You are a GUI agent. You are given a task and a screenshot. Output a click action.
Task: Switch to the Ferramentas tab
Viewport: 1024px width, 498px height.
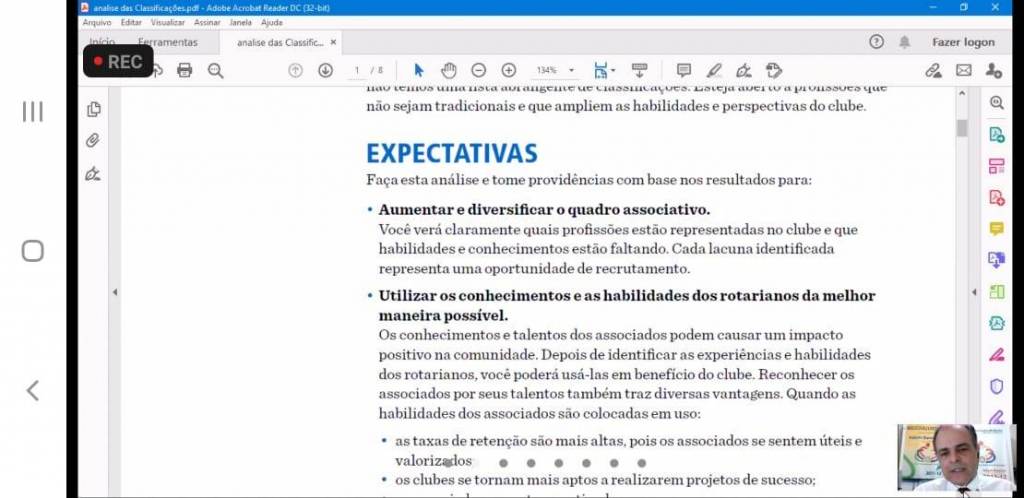tap(168, 42)
